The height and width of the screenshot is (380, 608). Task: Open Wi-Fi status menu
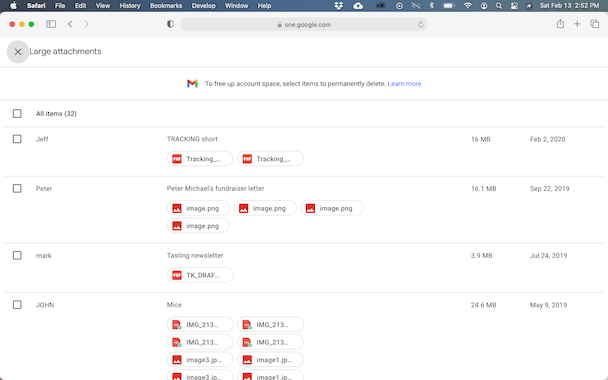[x=468, y=5]
